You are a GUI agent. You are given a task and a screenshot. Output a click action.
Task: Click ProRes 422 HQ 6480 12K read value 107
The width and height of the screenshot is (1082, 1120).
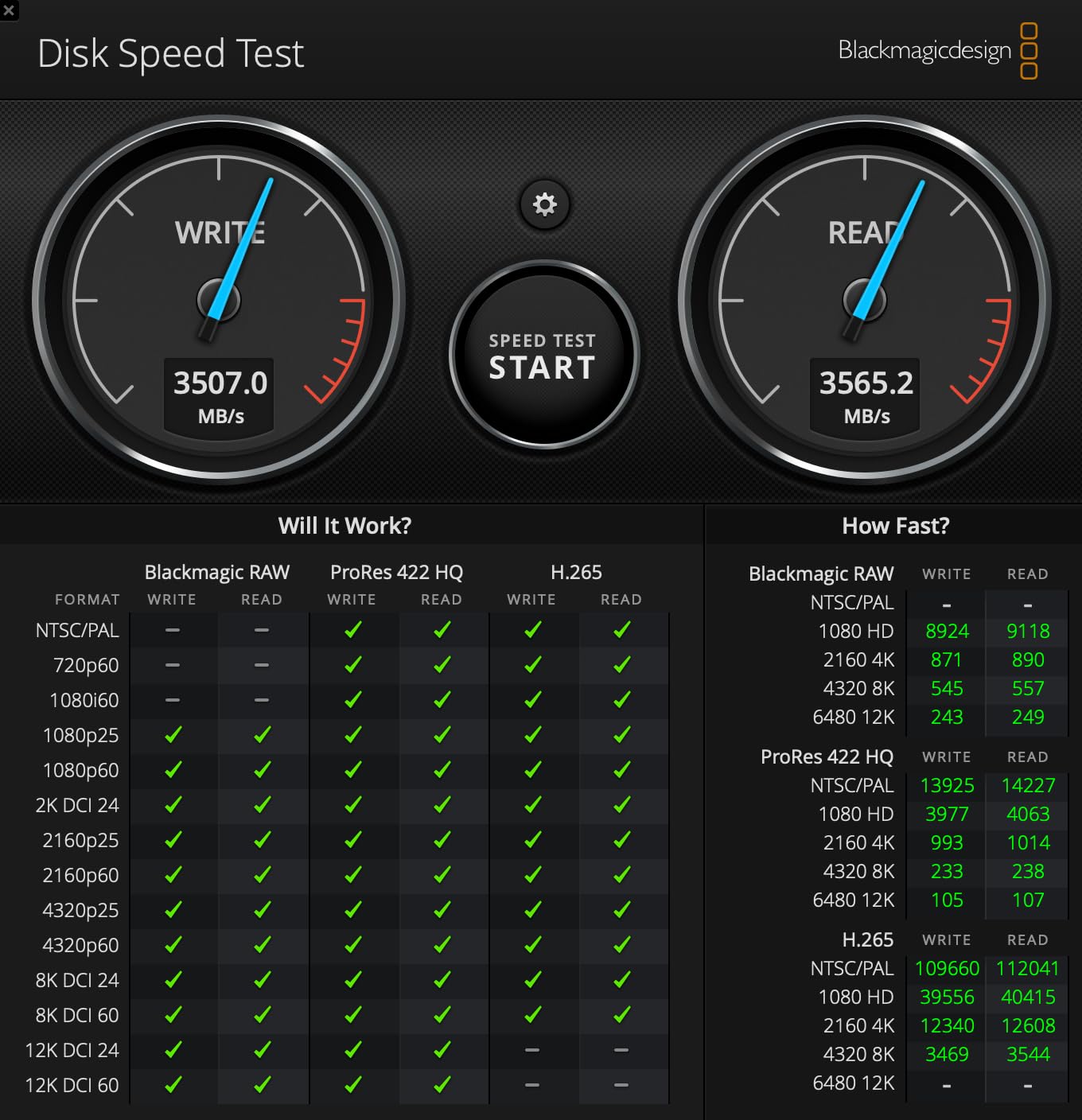pyautogui.click(x=1028, y=900)
